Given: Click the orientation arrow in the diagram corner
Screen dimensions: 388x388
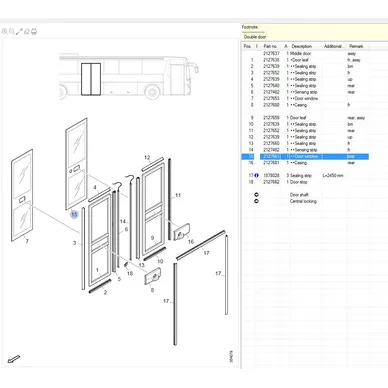Looking at the screenshot, I should pos(14,359).
